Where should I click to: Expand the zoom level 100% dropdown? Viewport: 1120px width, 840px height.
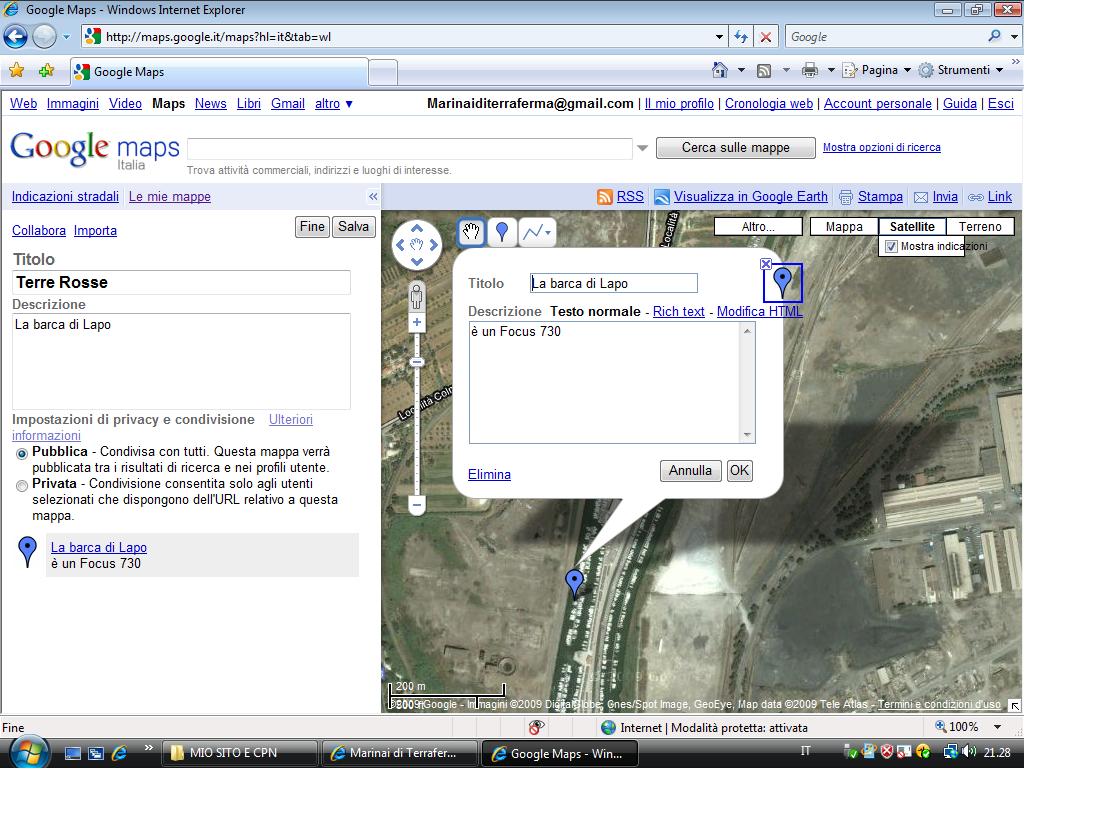(998, 727)
